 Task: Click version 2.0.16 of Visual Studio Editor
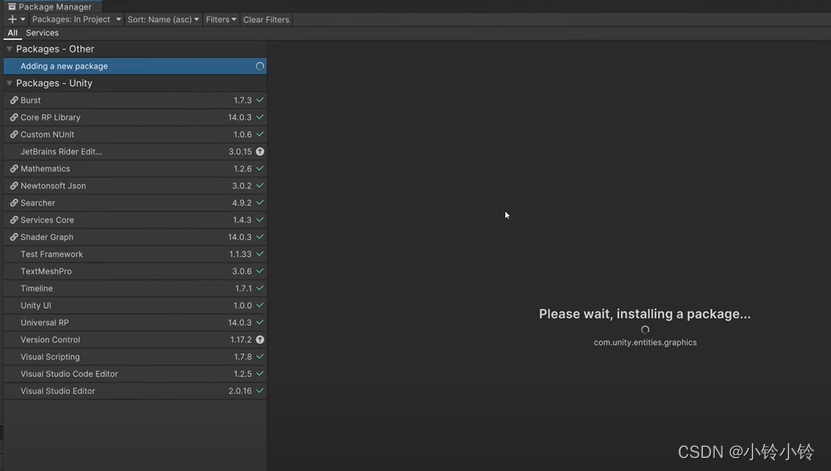(x=240, y=390)
